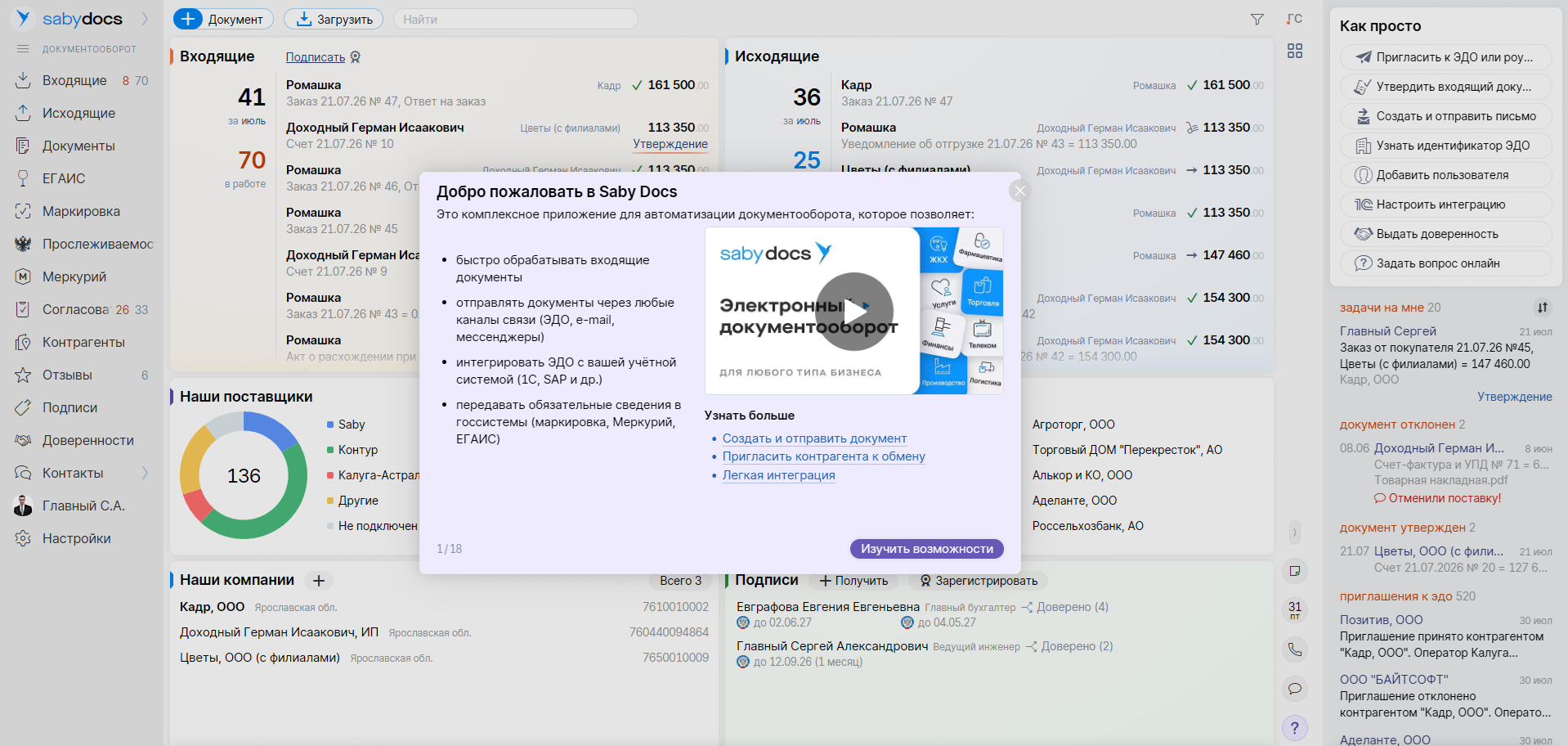Open the ЕГАИС section
The height and width of the screenshot is (746, 1568).
64,178
